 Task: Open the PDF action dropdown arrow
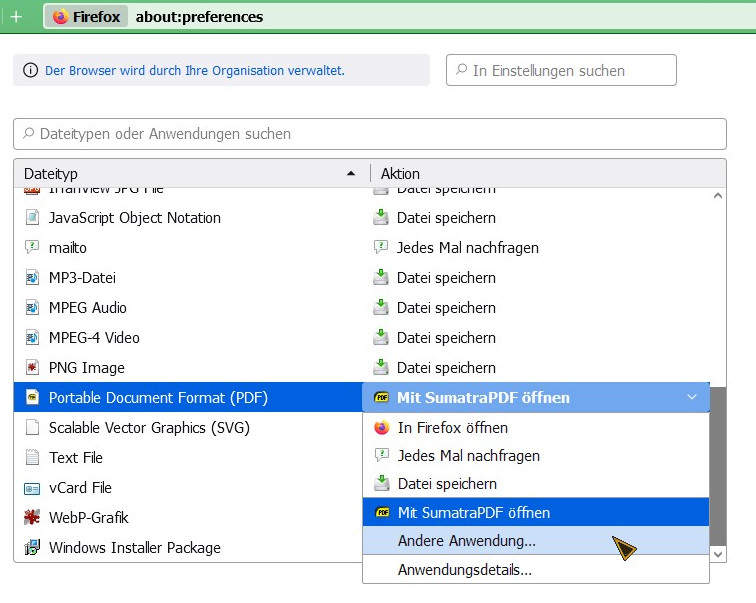(x=692, y=398)
